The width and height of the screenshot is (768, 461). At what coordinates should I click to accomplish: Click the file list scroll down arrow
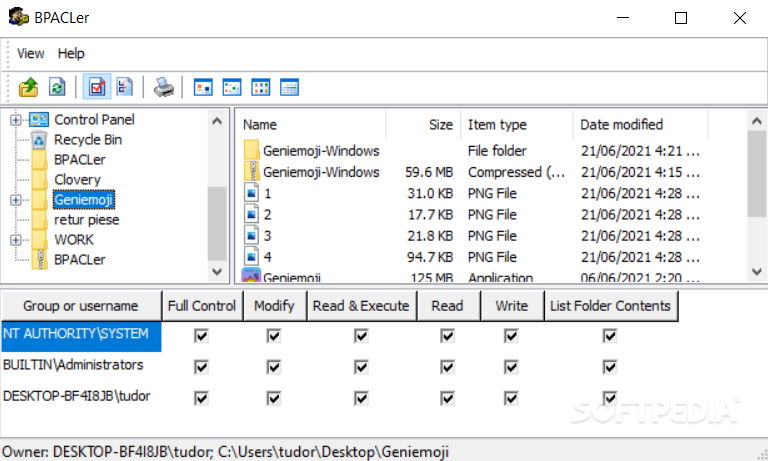[757, 271]
